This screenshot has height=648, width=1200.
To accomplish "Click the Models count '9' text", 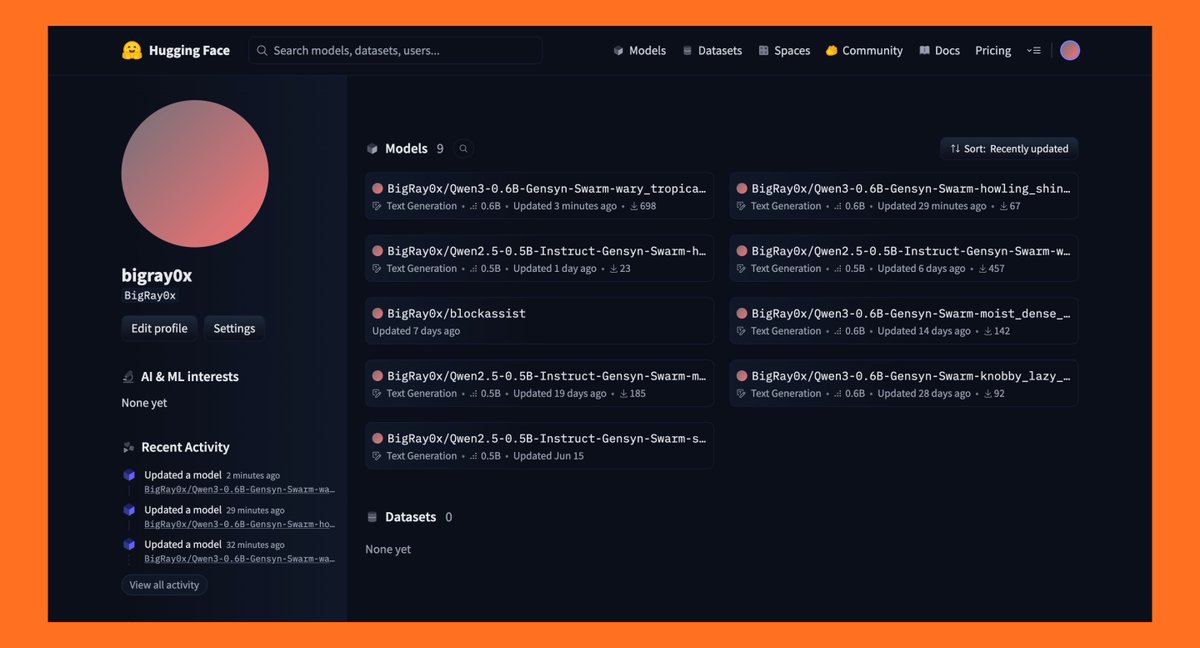I will coord(439,148).
